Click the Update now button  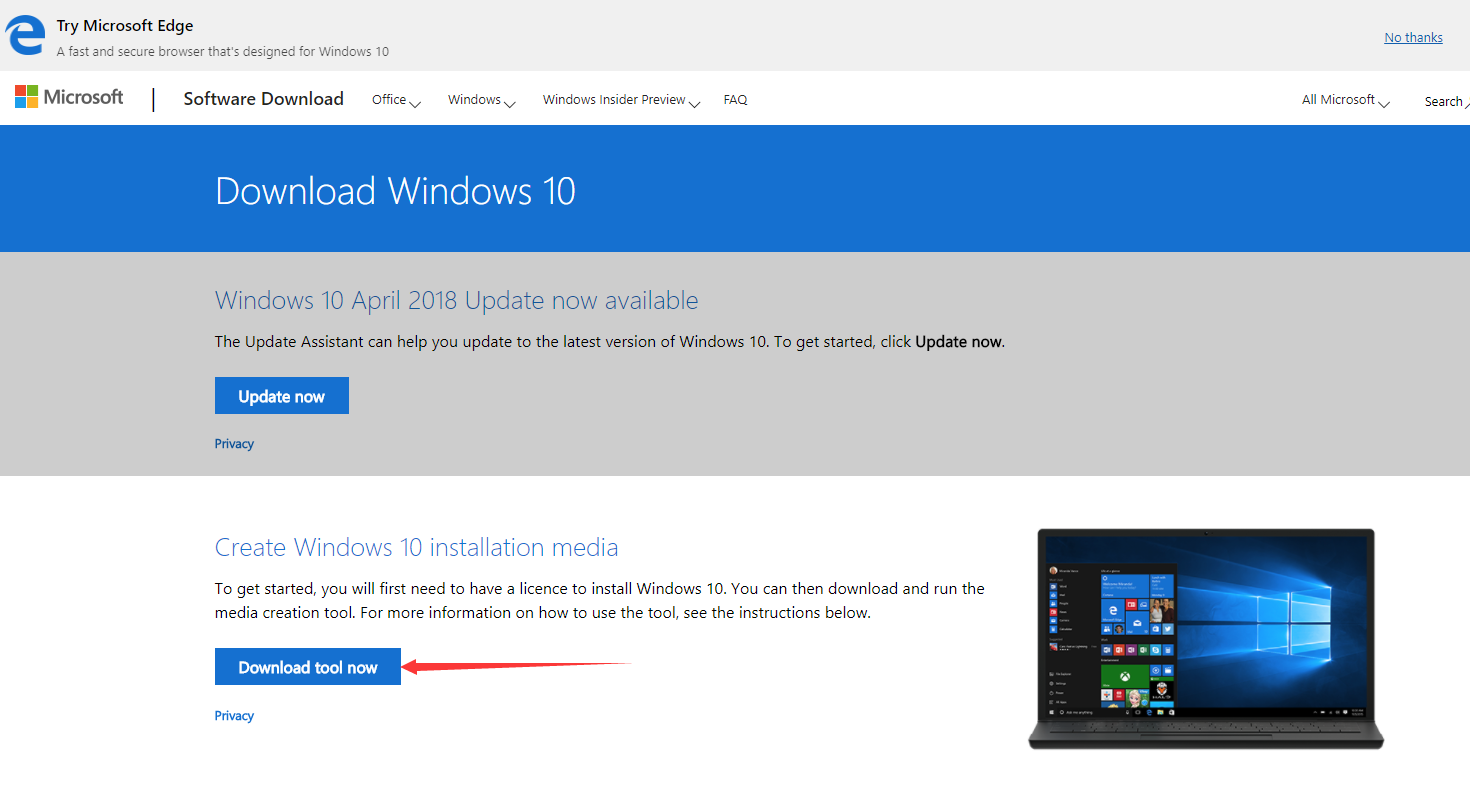(282, 396)
